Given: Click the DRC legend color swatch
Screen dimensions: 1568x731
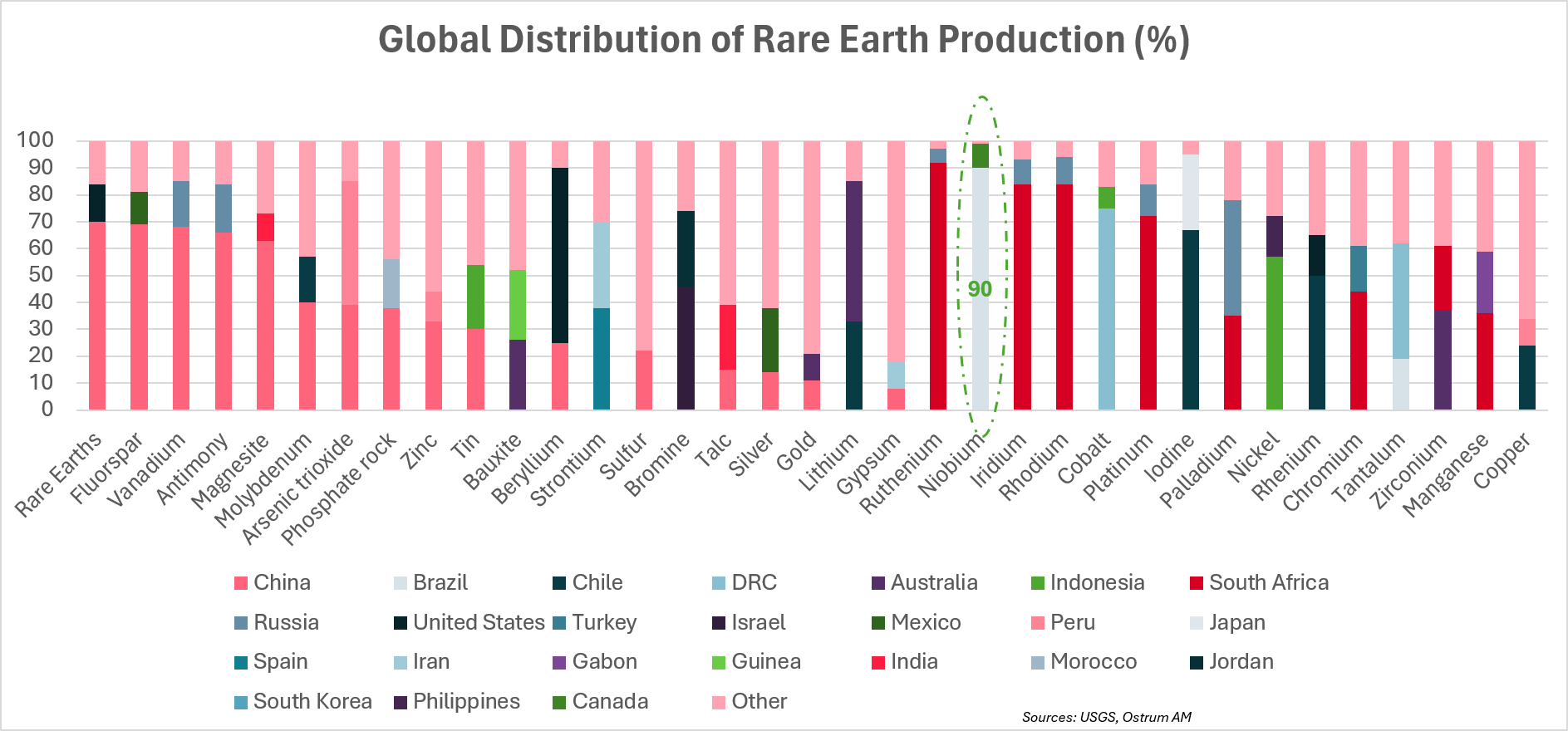Looking at the screenshot, I should [x=720, y=583].
